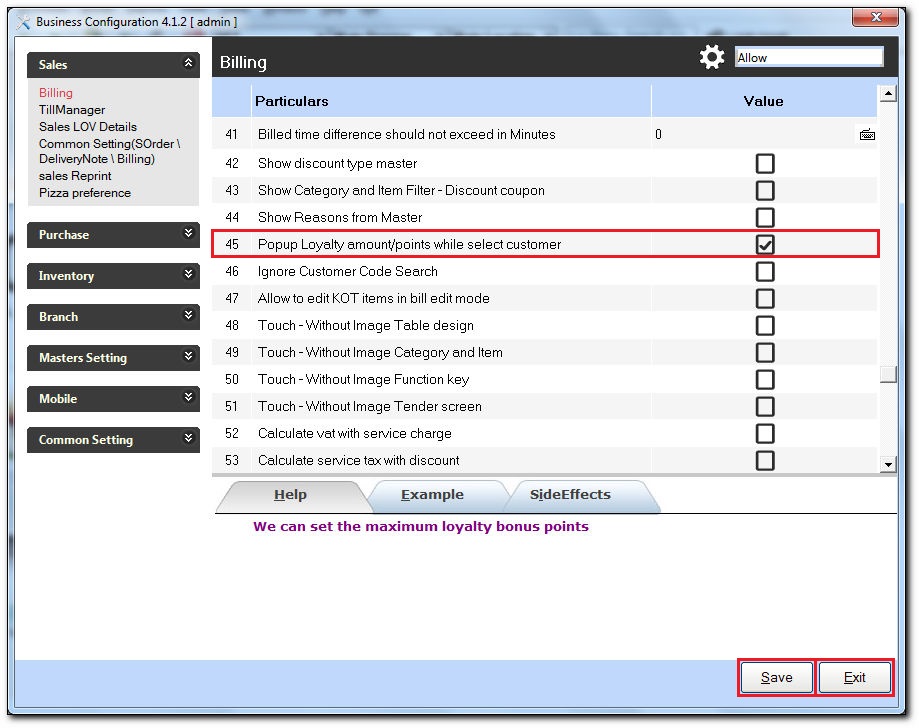Click the settings gear icon in Billing header
The image size is (919, 728).
[712, 57]
